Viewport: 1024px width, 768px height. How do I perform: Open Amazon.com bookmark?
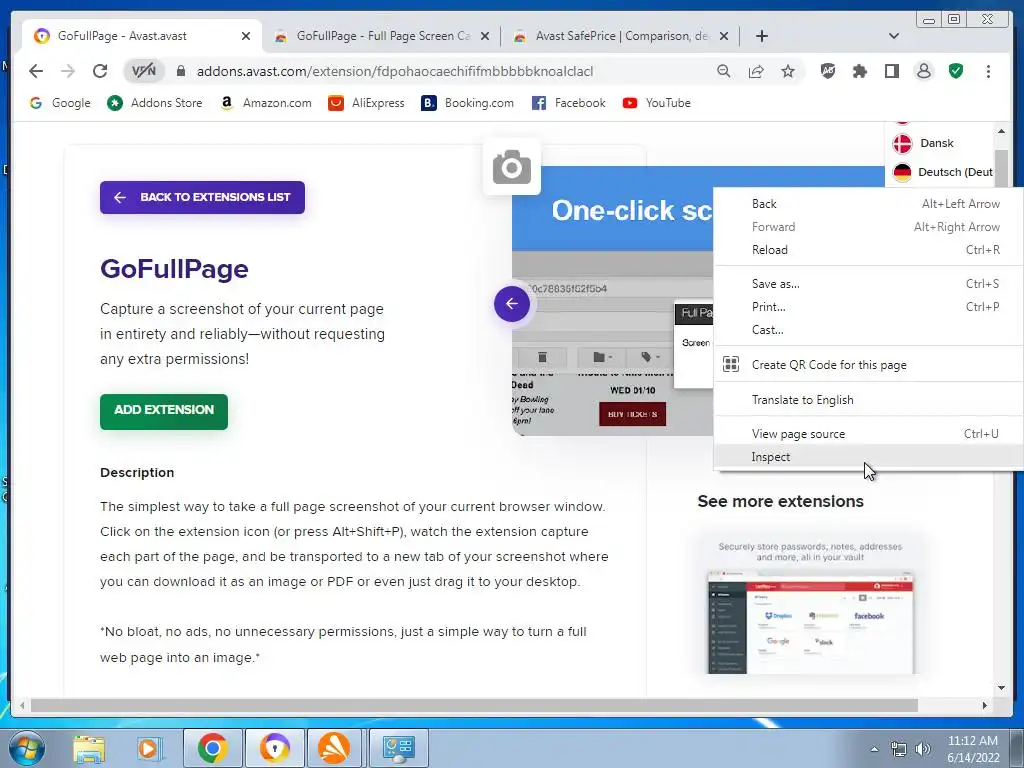click(x=266, y=103)
